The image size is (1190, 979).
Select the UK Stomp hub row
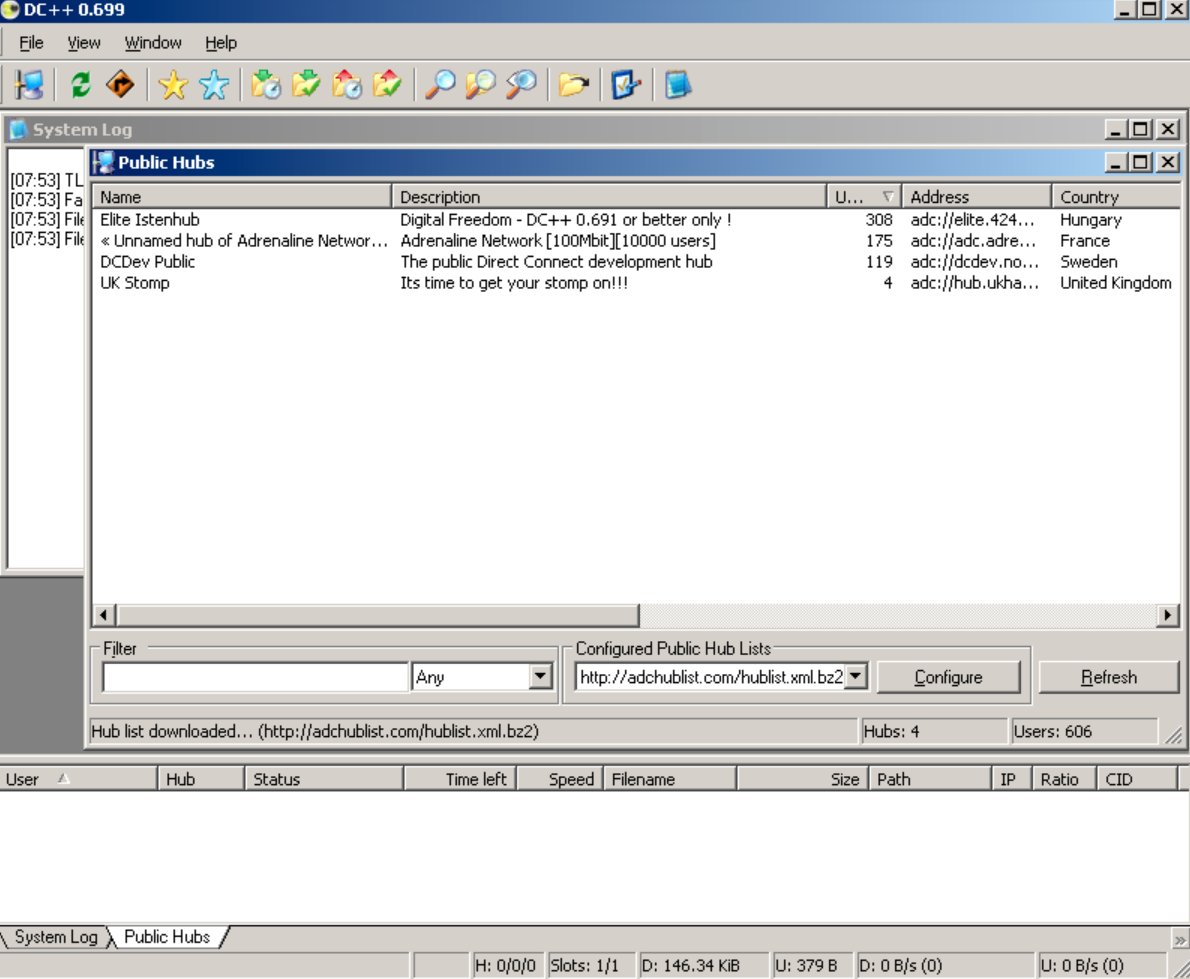click(635, 283)
